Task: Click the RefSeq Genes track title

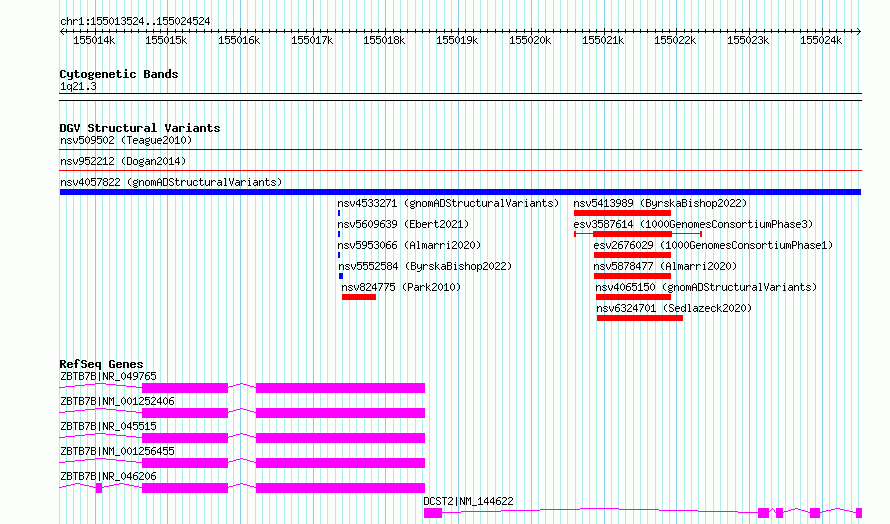Action: [102, 364]
